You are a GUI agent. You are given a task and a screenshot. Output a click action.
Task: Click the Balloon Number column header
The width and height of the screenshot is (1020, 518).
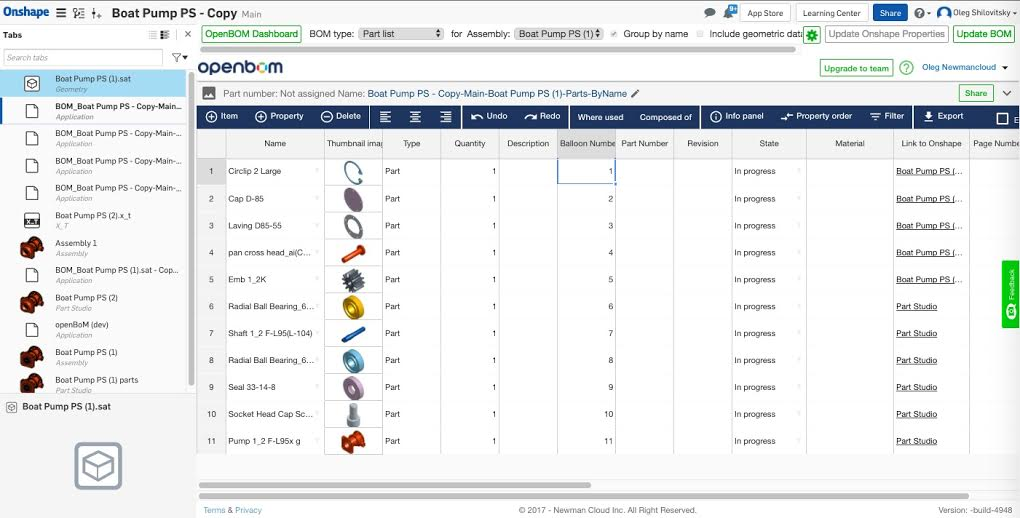(x=586, y=143)
